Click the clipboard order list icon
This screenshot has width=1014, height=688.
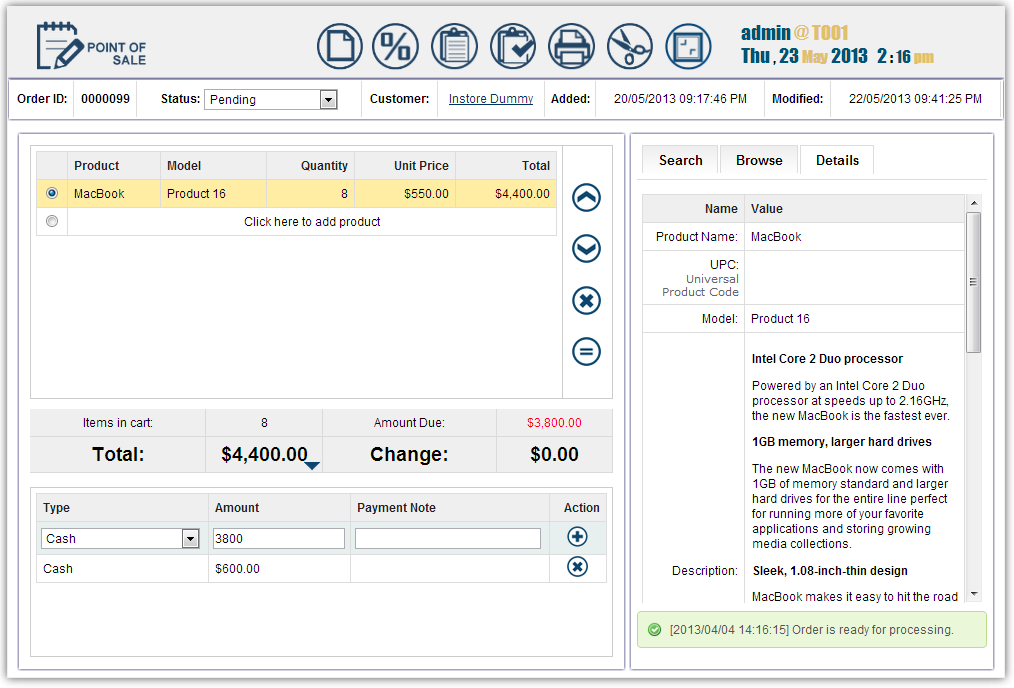[455, 47]
